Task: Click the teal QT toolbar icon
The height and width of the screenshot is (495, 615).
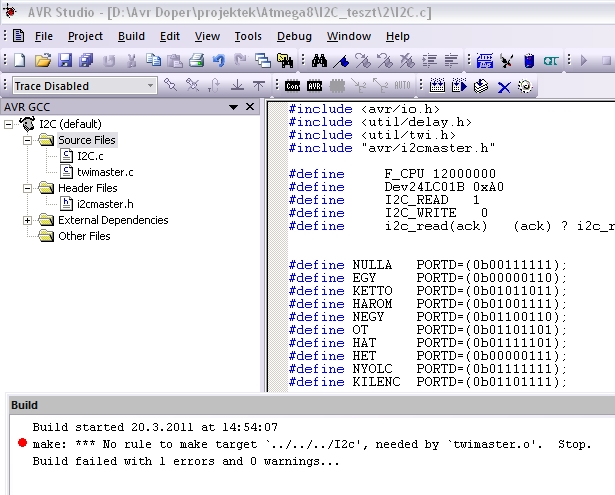Action: (551, 61)
